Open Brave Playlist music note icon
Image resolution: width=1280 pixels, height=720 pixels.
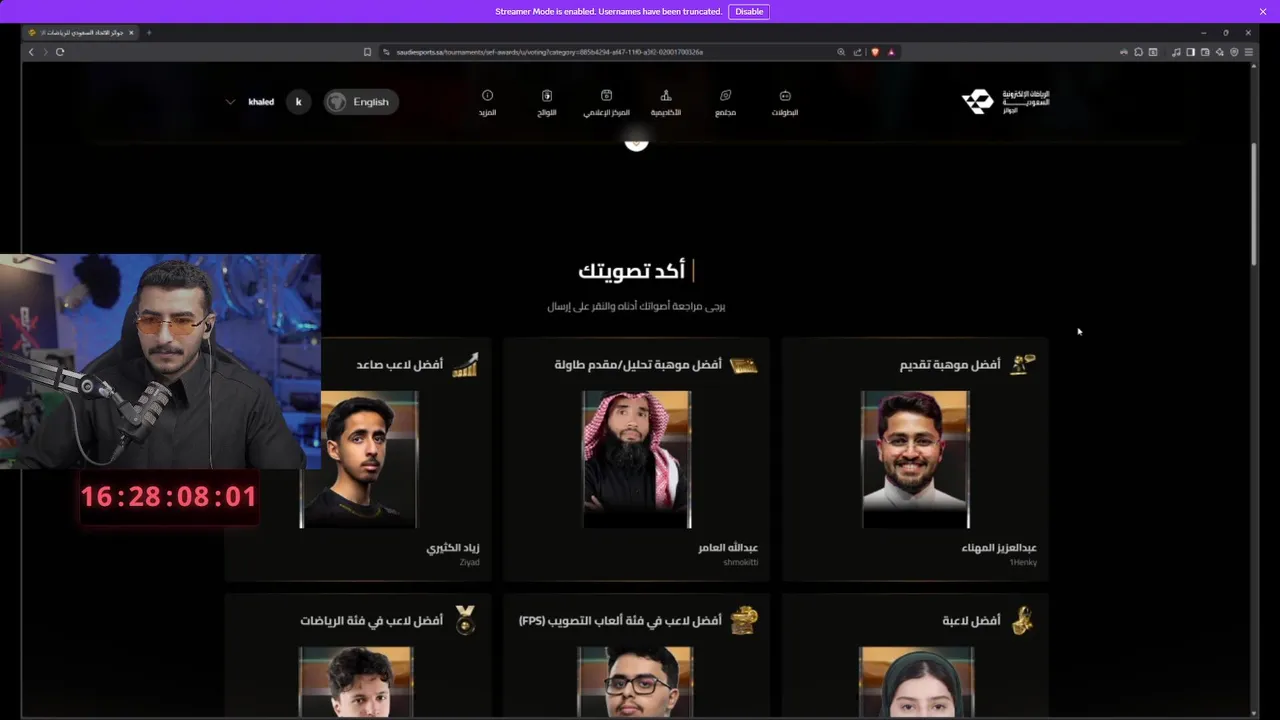pyautogui.click(x=1176, y=52)
